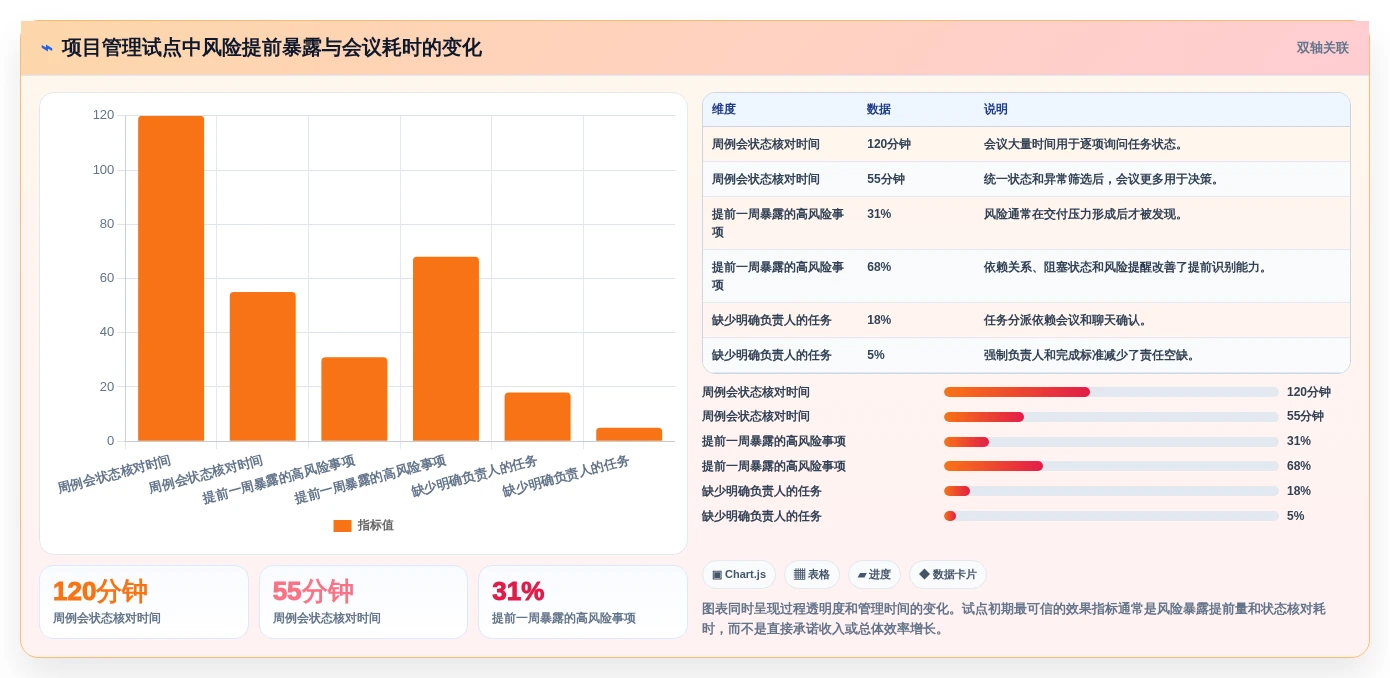Screen dimensions: 1390x678
Task: Click the chart icon in the Chart.js tag
Action: [717, 575]
